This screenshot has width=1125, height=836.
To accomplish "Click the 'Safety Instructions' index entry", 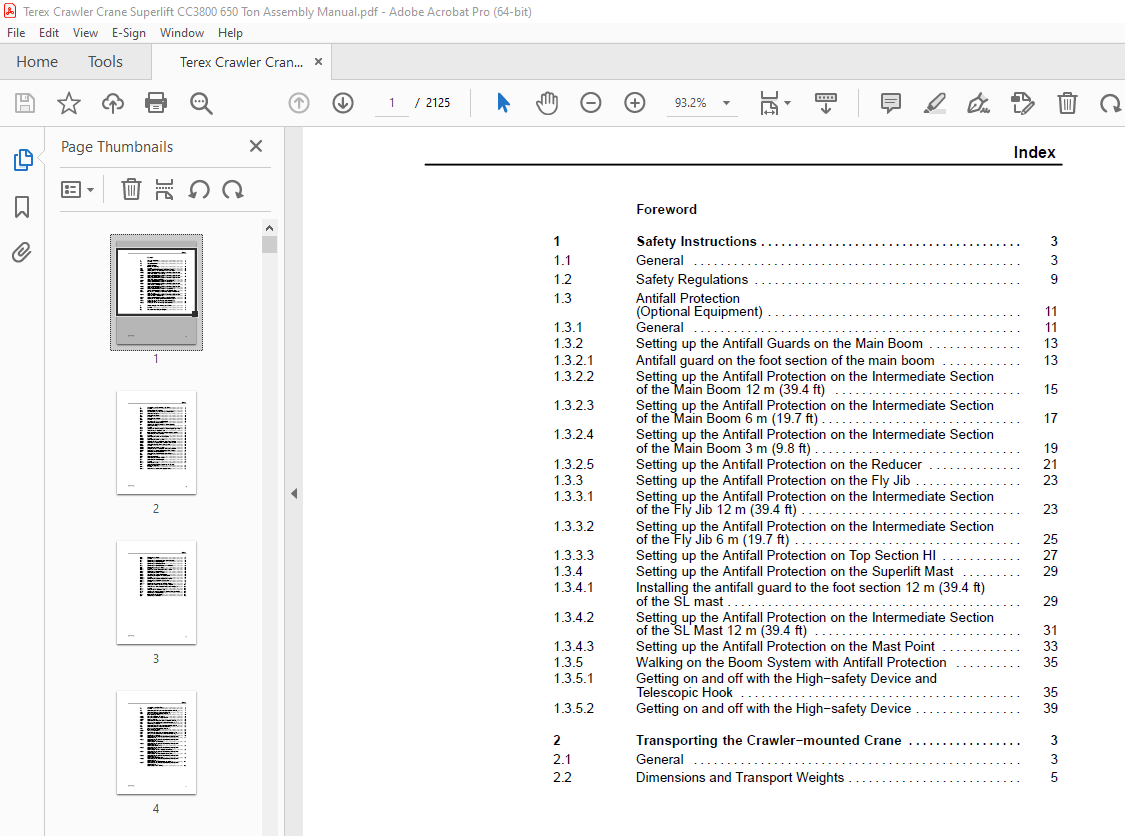I will pyautogui.click(x=696, y=242).
